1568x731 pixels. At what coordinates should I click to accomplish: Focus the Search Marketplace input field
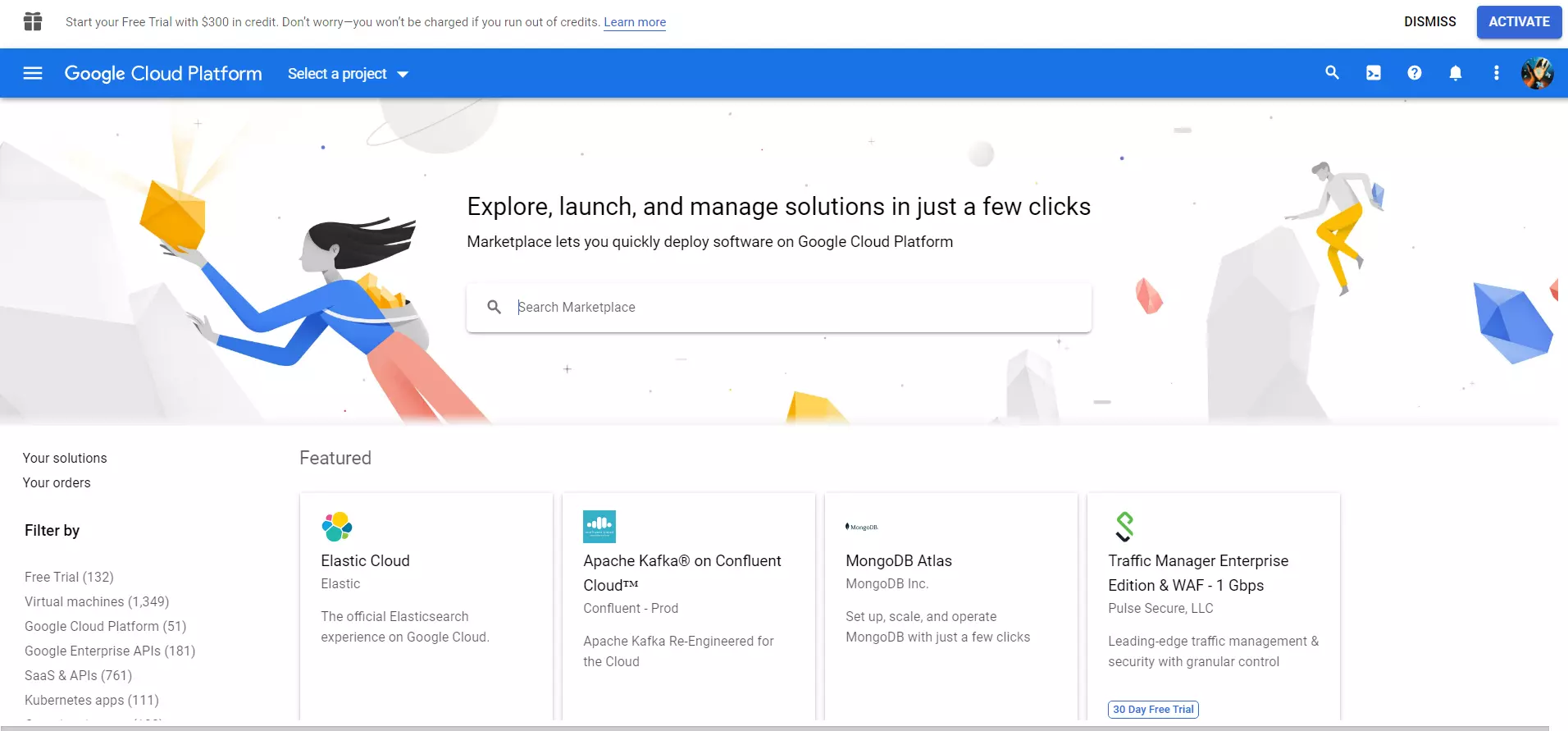779,308
